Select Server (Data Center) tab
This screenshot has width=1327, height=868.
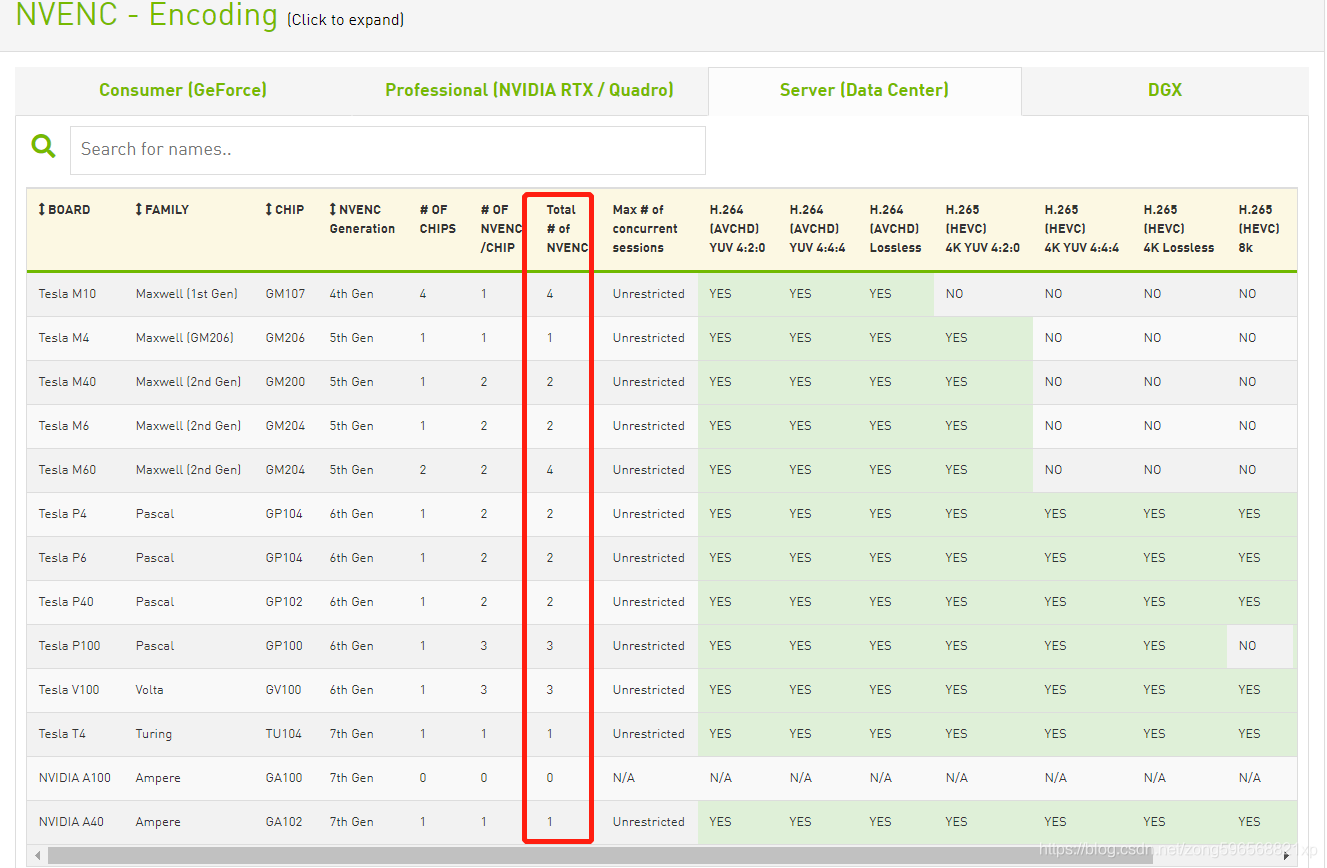[x=864, y=90]
